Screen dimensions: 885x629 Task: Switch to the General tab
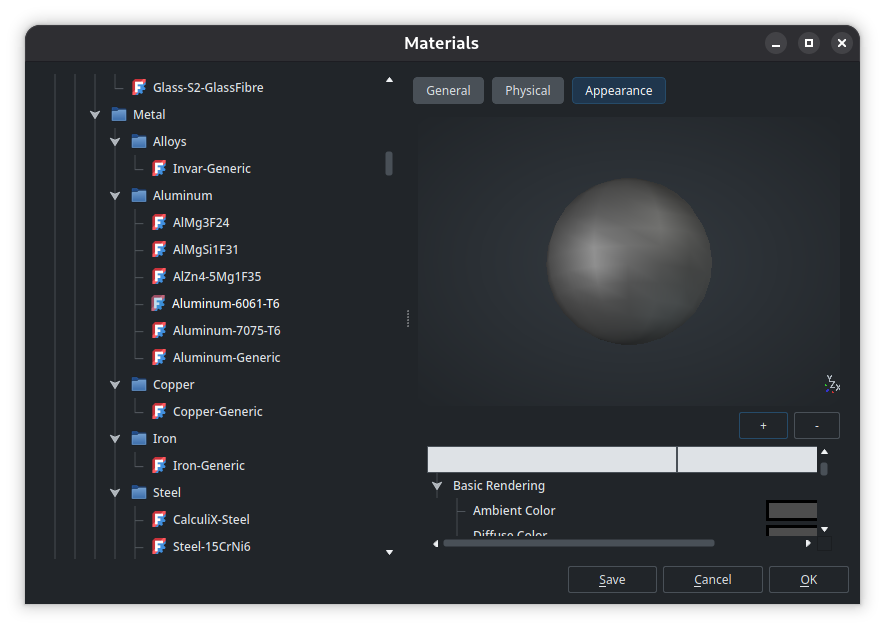click(448, 90)
